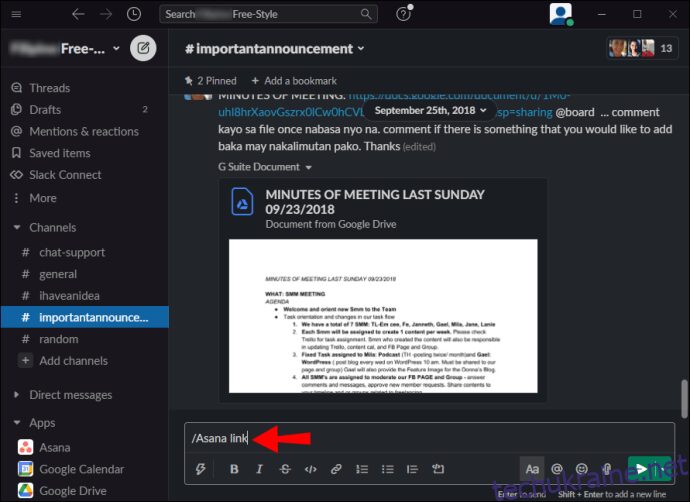The height and width of the screenshot is (502, 690).
Task: Open send options dropdown beside send button
Action: 664,469
